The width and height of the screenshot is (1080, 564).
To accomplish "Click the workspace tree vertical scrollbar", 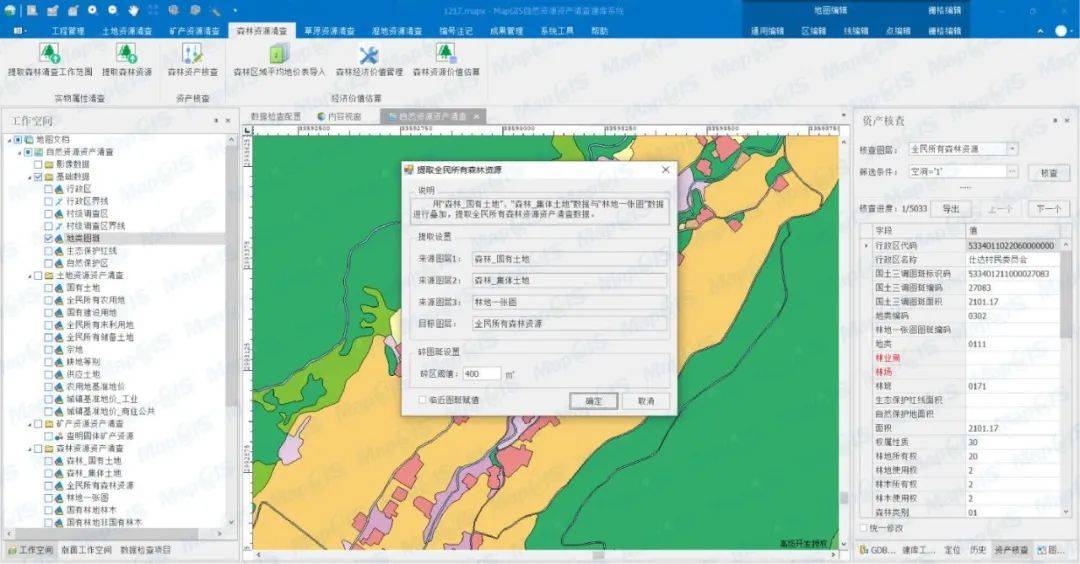I will coord(231,275).
